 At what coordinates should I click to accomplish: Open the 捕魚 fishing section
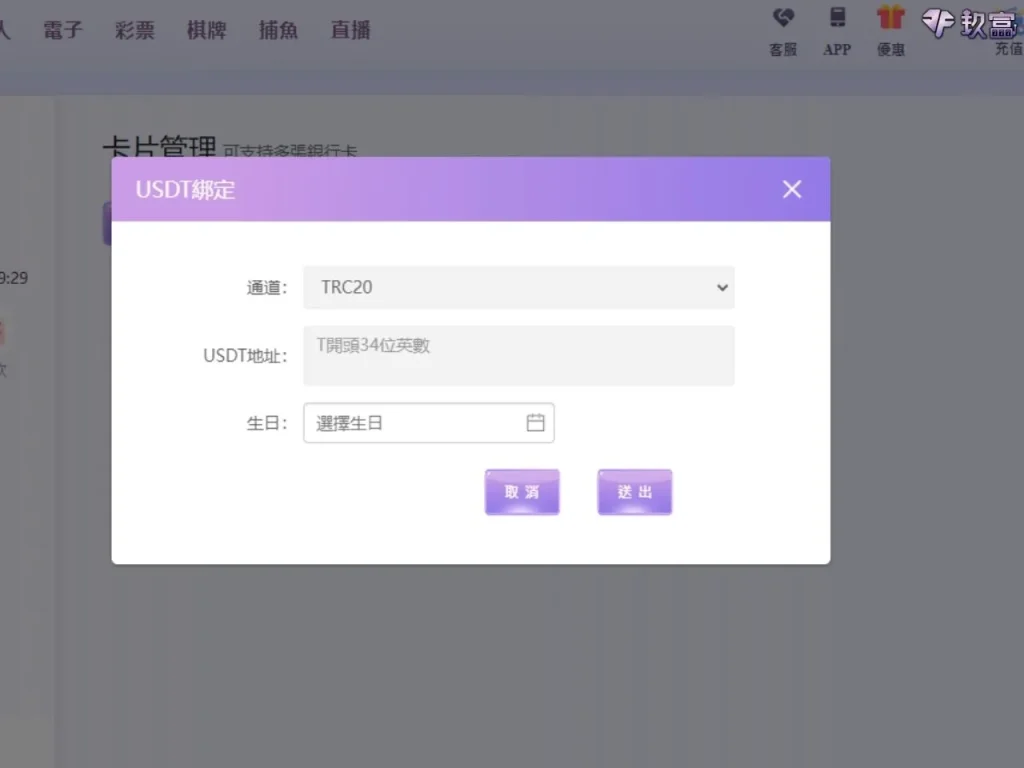277,30
